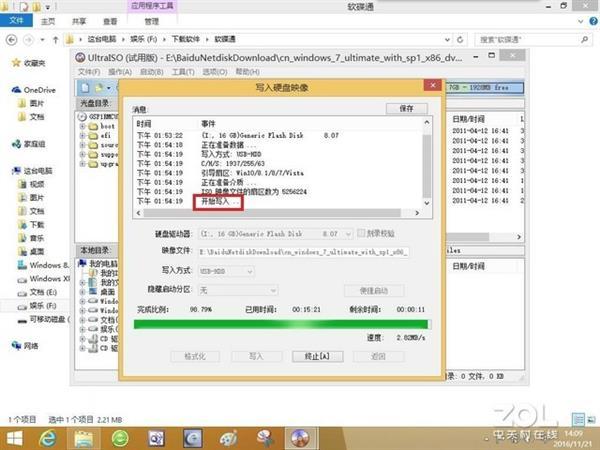Open UltraISO 选项(O) menu
This screenshot has width=600, height=450.
[215, 72]
